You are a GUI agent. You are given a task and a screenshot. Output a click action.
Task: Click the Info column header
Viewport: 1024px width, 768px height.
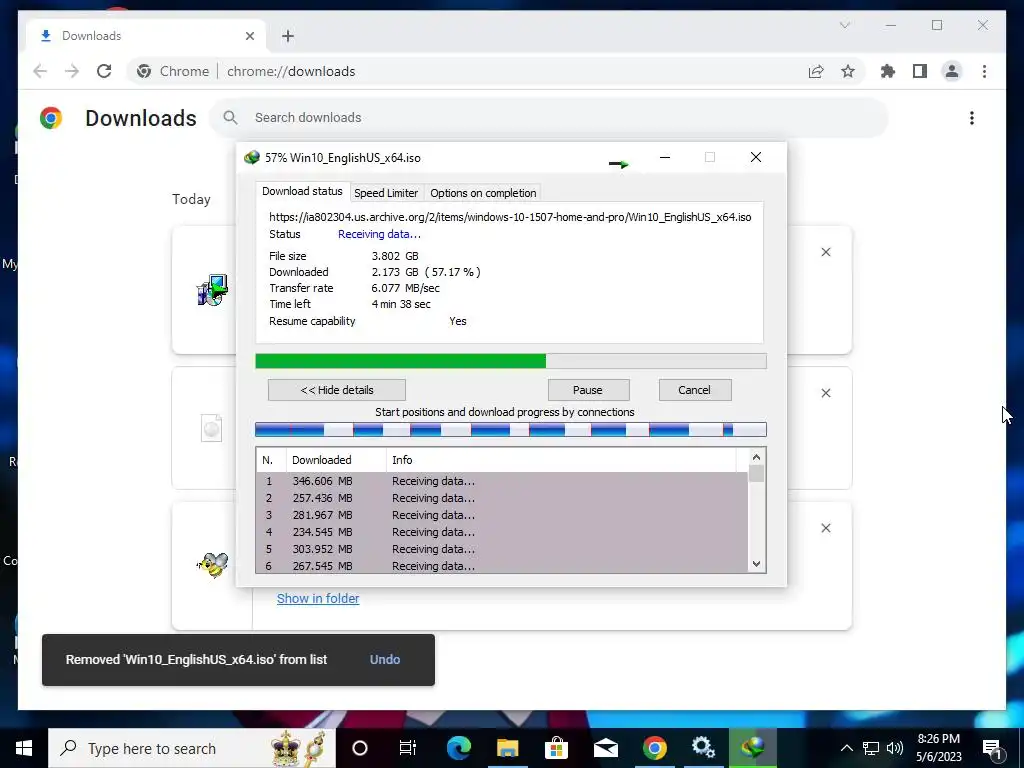(561, 460)
